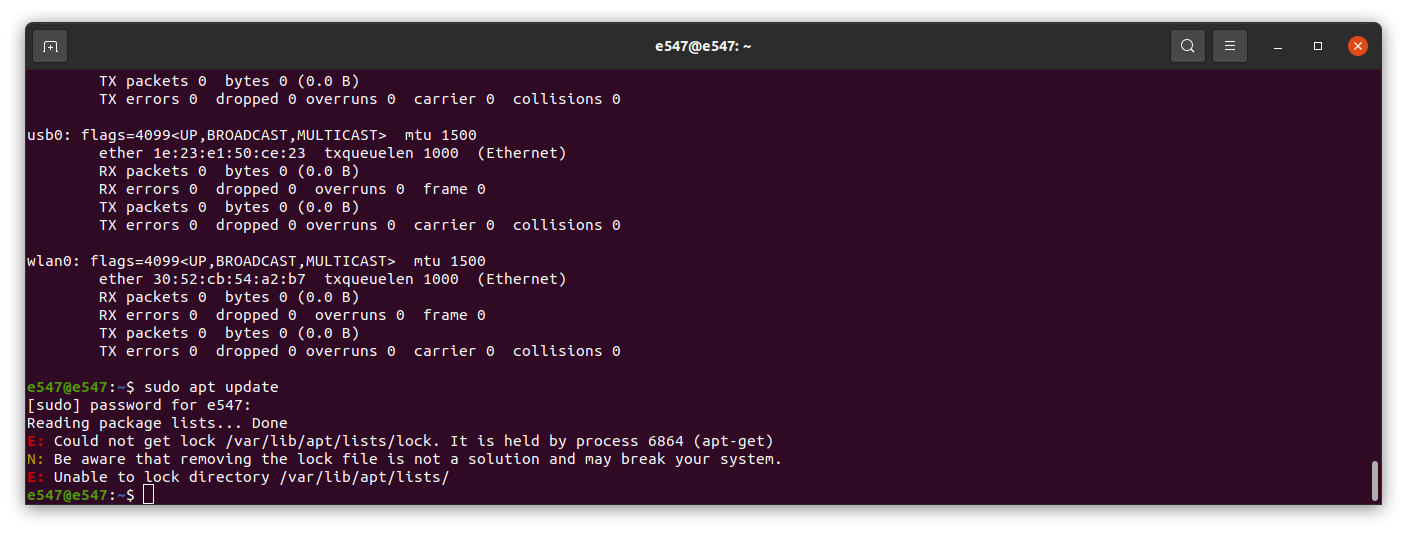Screen dimensions: 1407x533
Task: Open the hamburger menu
Action: pos(1230,46)
